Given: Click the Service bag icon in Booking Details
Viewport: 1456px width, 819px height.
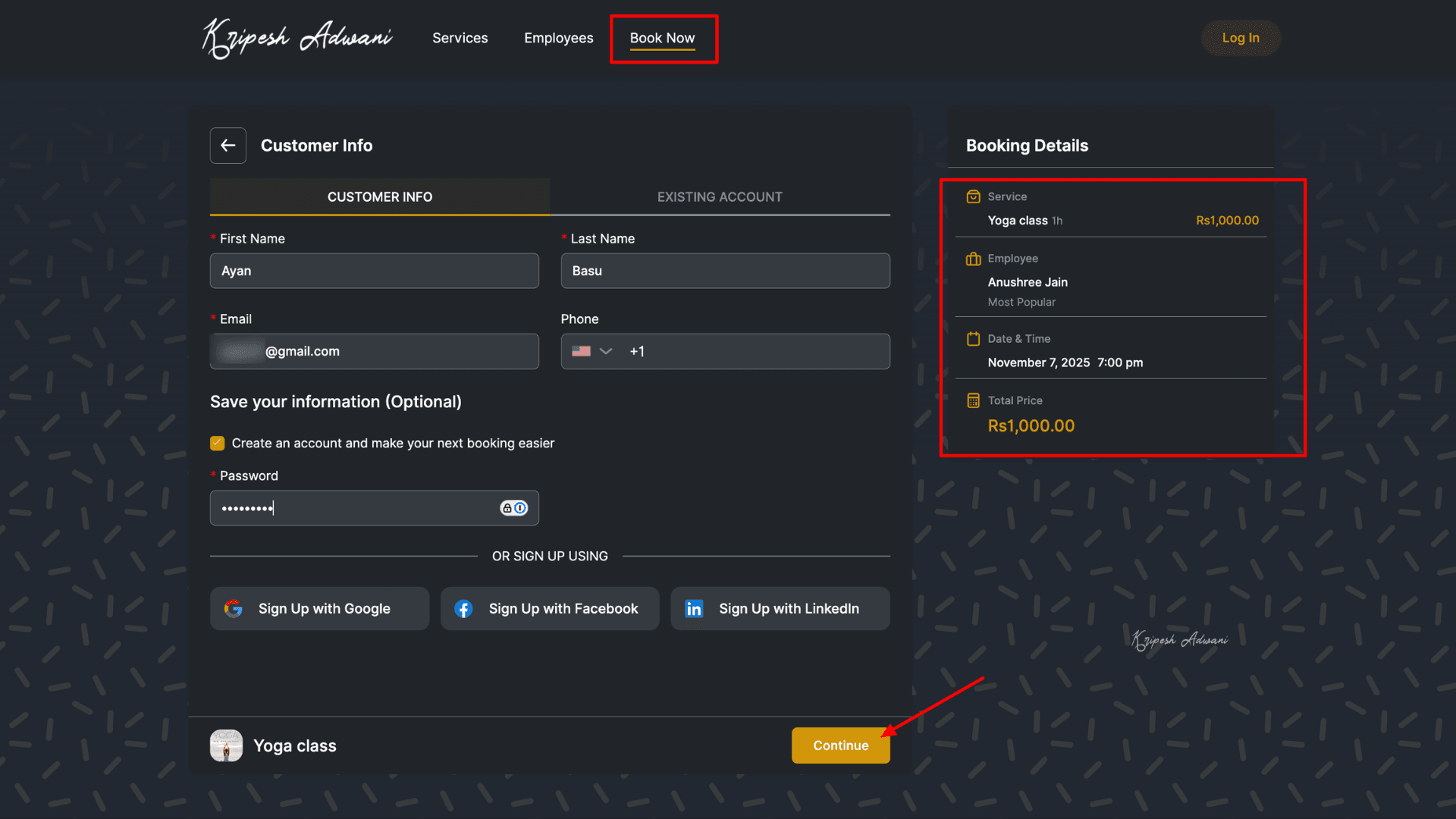Looking at the screenshot, I should (x=973, y=197).
